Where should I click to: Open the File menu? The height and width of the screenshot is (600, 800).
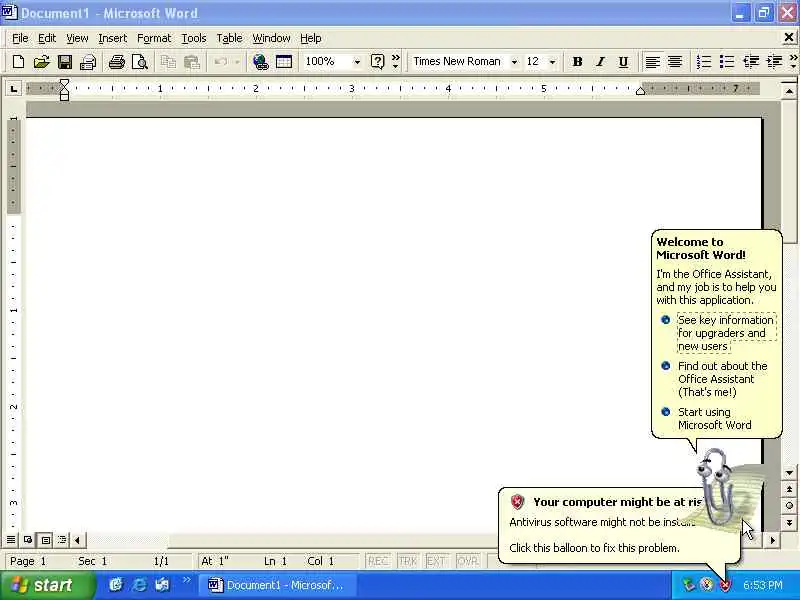(20, 38)
